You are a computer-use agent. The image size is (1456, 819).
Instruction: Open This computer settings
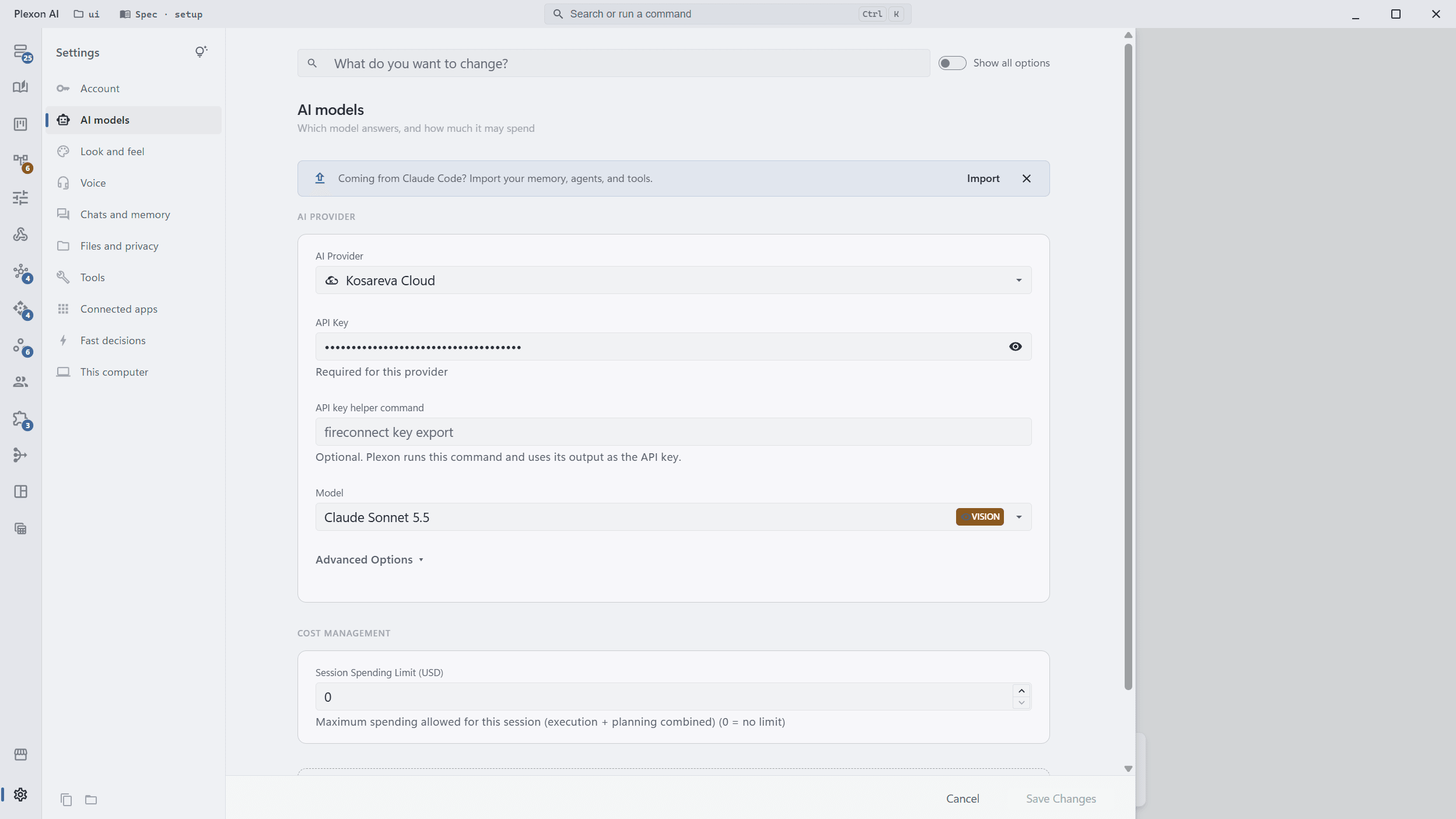click(134, 372)
